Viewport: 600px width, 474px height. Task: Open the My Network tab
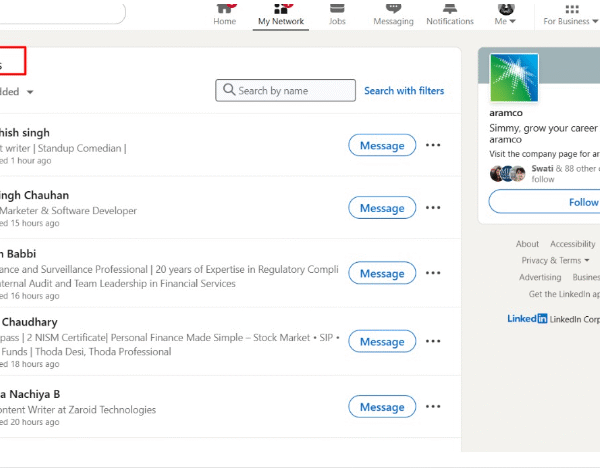point(281,15)
